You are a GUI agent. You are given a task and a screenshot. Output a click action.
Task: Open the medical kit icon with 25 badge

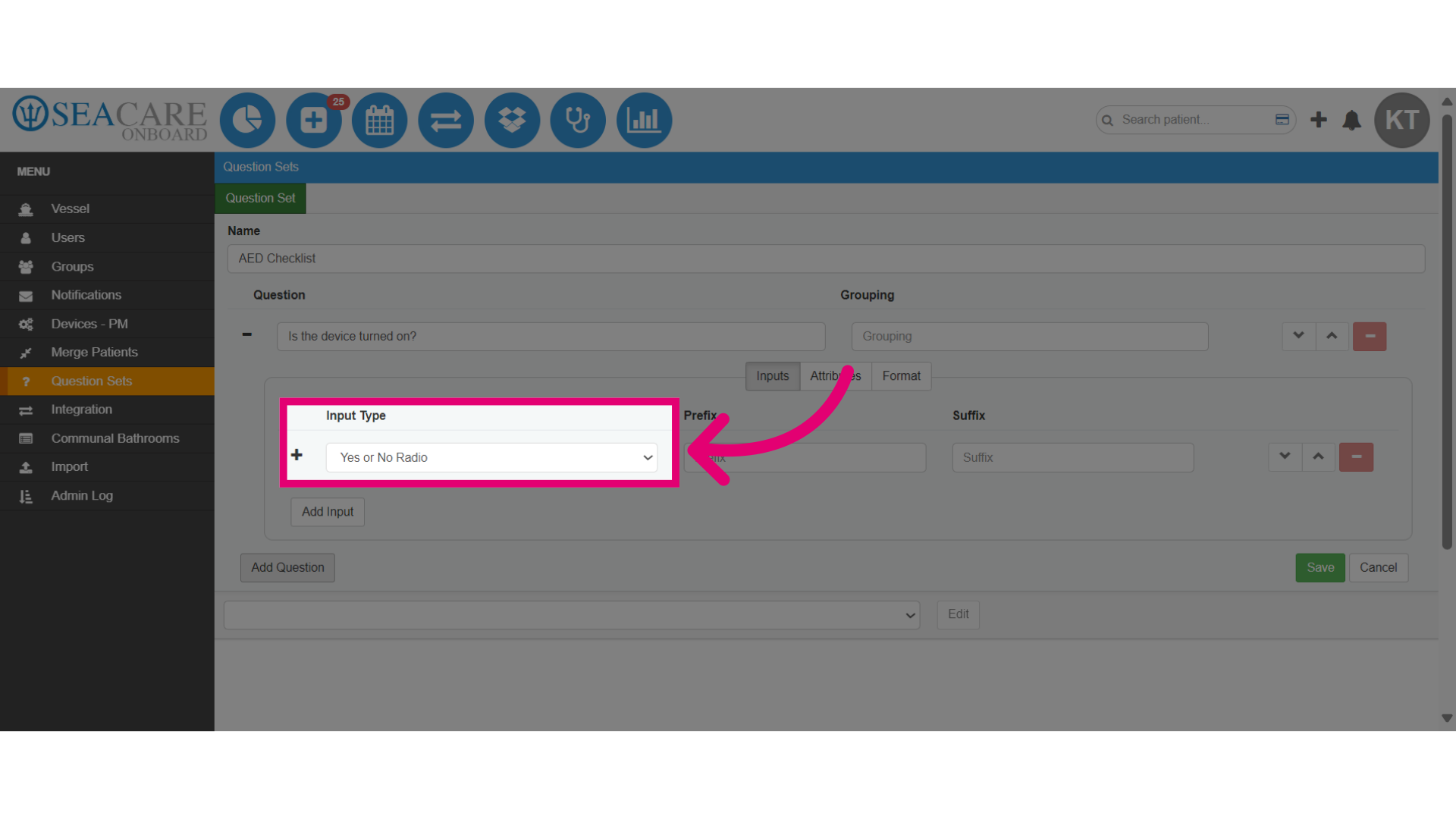pos(314,120)
